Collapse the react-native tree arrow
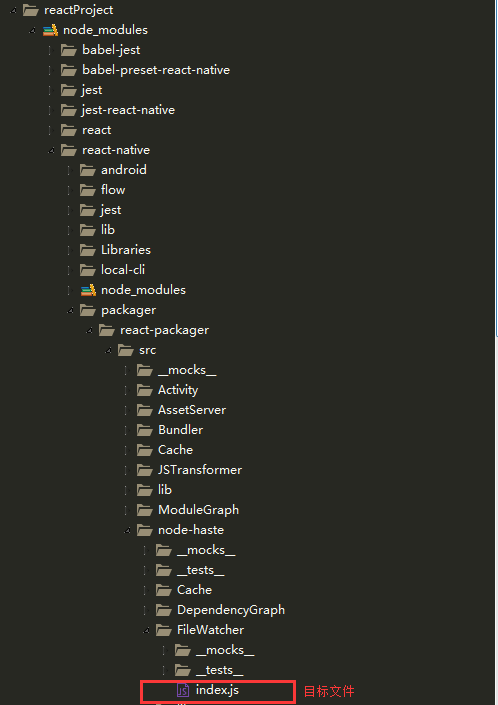 click(x=51, y=150)
